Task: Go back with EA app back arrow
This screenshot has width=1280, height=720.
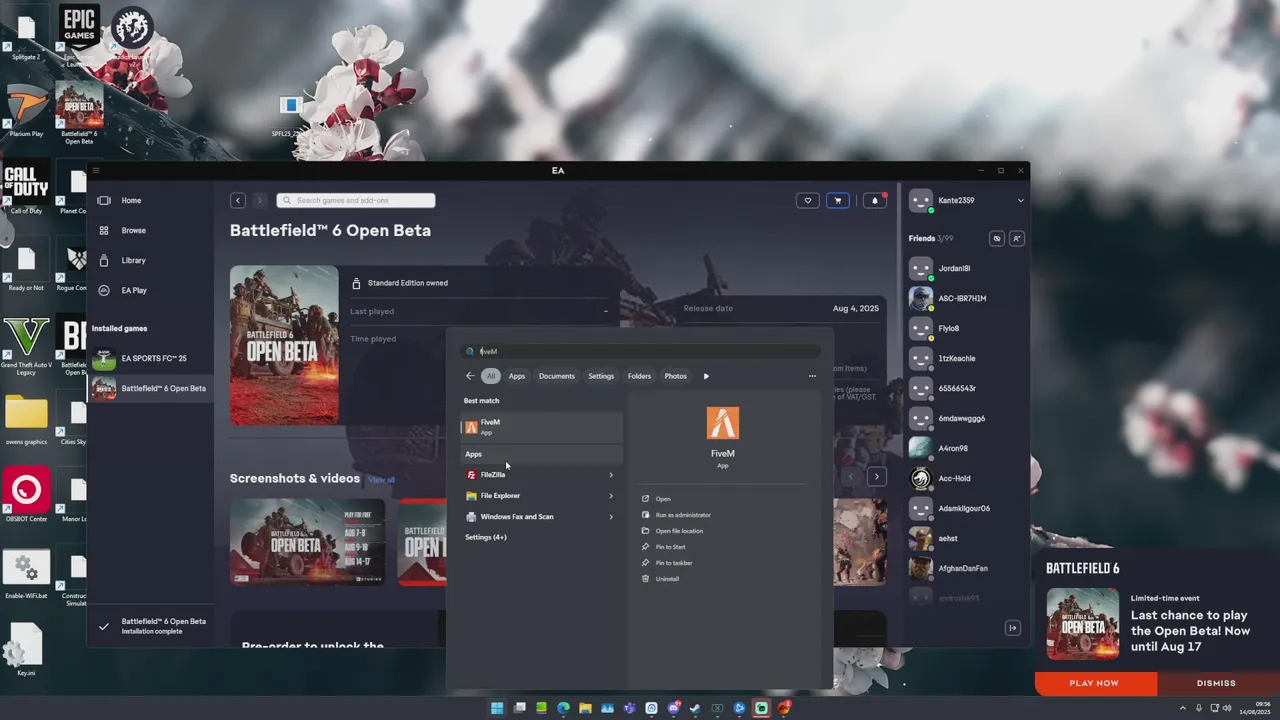Action: 238,200
